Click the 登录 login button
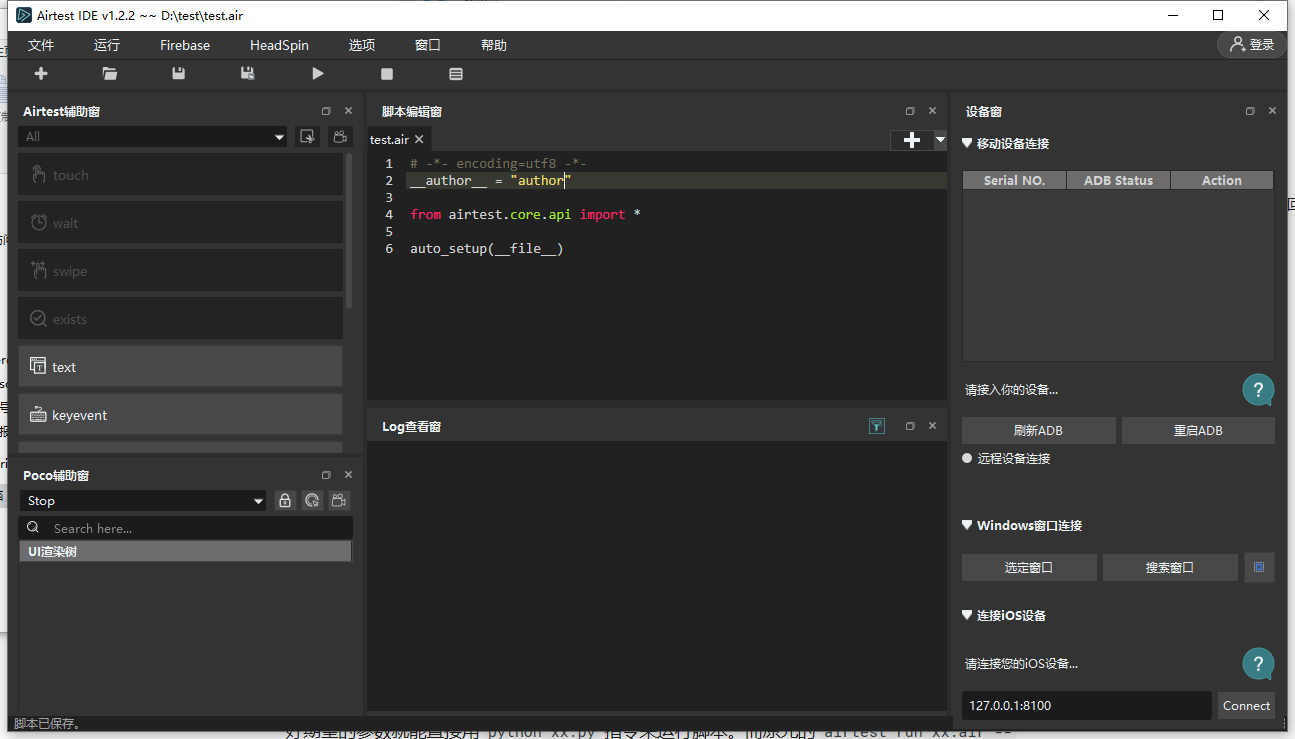The width and height of the screenshot is (1295, 739). 1252,45
